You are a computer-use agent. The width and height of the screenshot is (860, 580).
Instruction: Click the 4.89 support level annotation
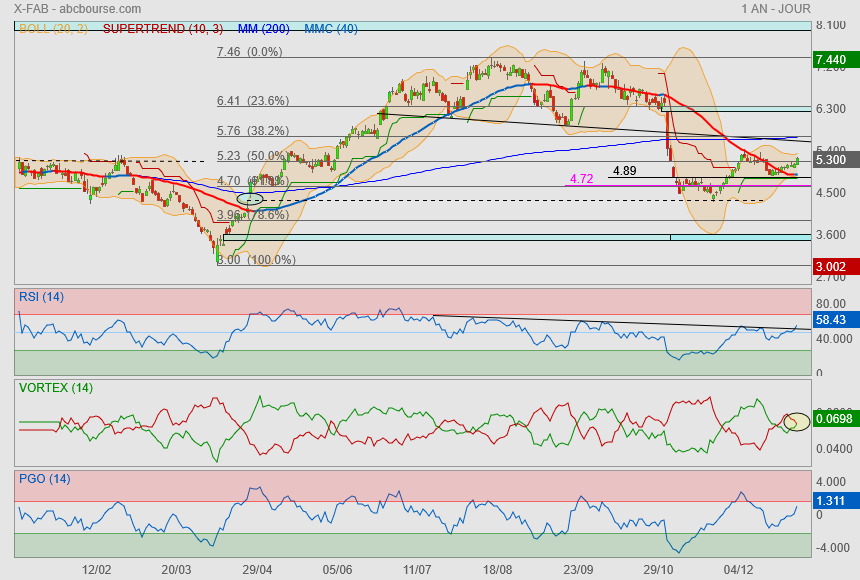[x=624, y=171]
